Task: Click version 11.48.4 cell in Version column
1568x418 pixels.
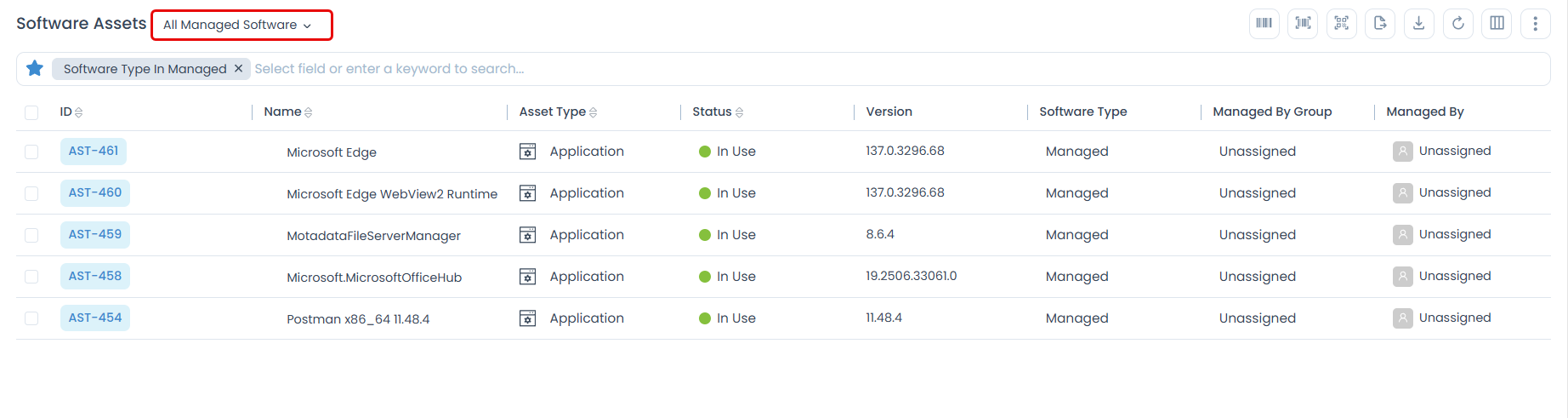Action: (883, 318)
